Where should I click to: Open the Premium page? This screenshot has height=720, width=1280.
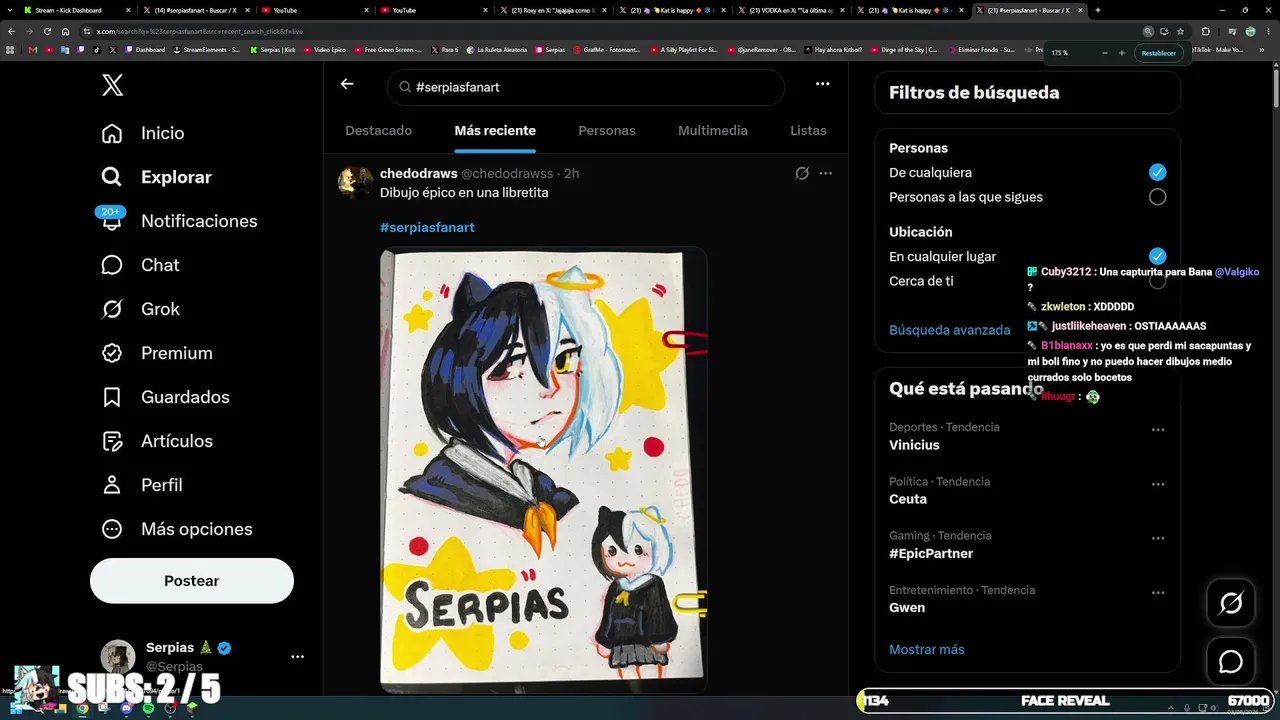156,353
